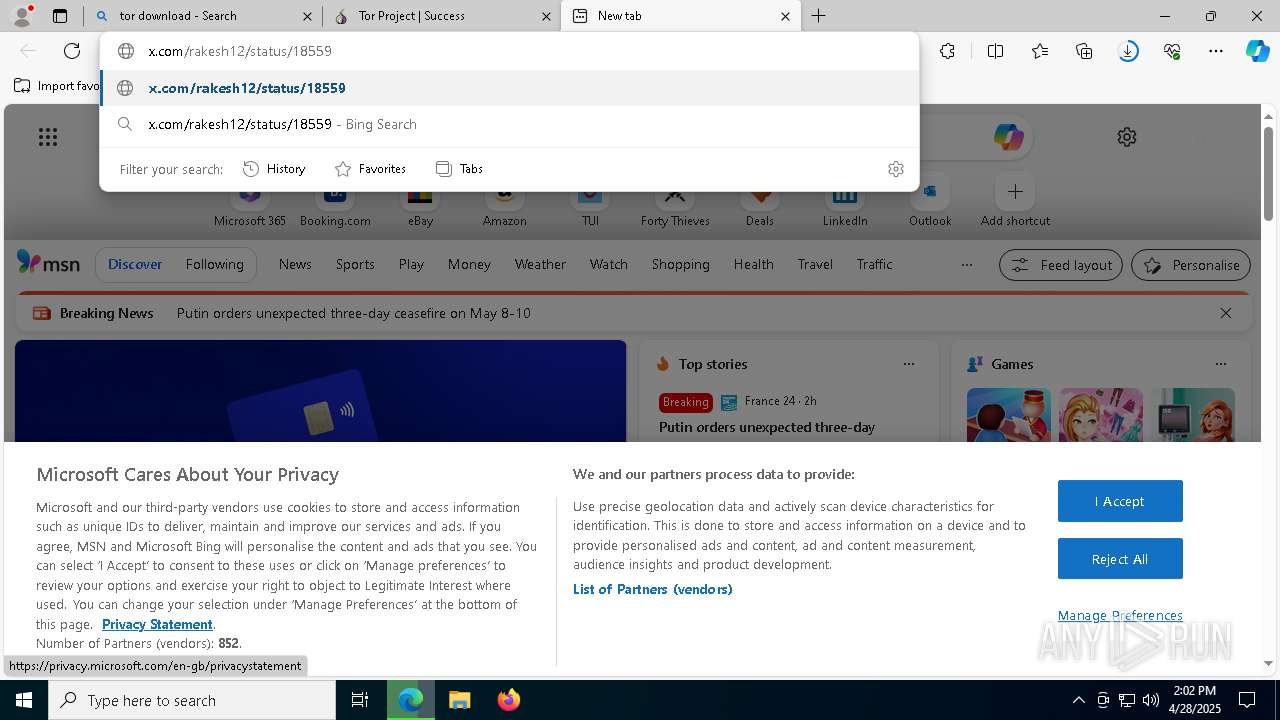Open the Weather category in MSN
Image resolution: width=1280 pixels, height=720 pixels.
pos(540,264)
